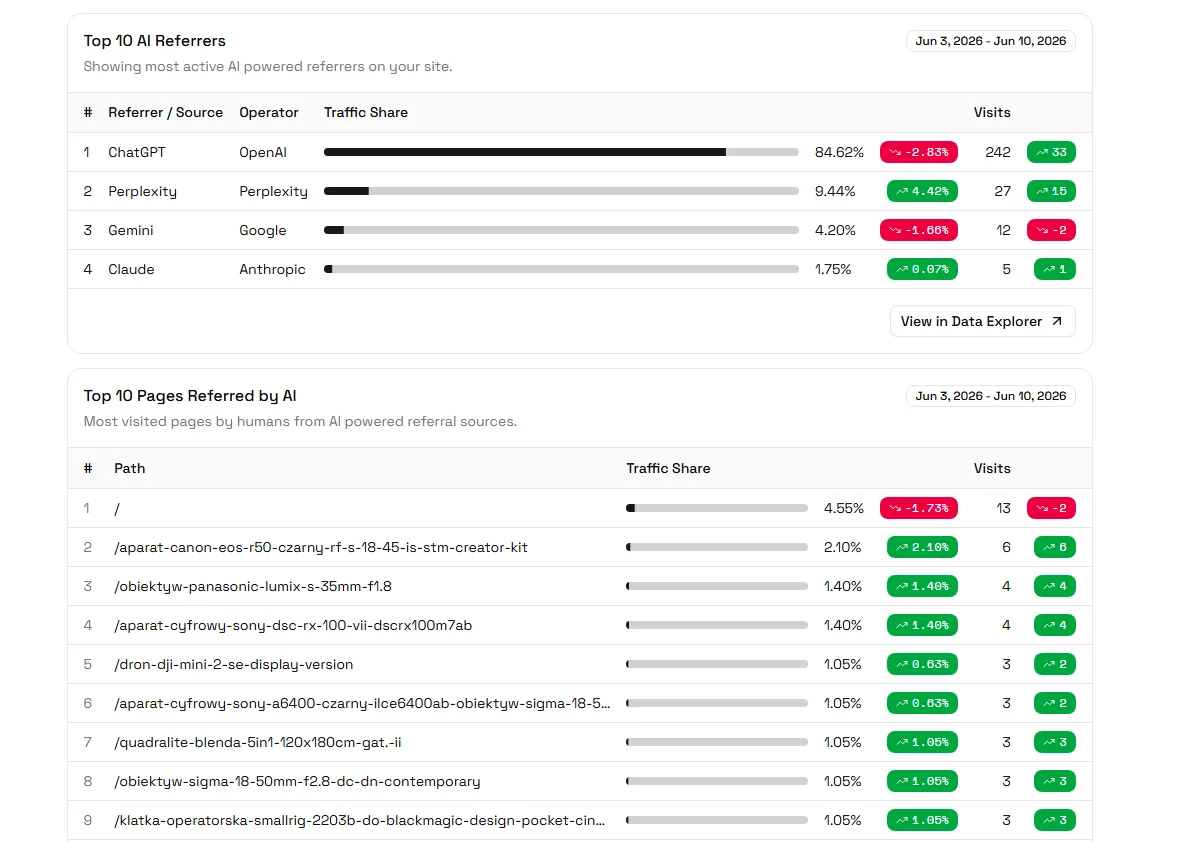This screenshot has width=1187, height=842.
Task: Click Anthropic operator cell
Action: (273, 270)
